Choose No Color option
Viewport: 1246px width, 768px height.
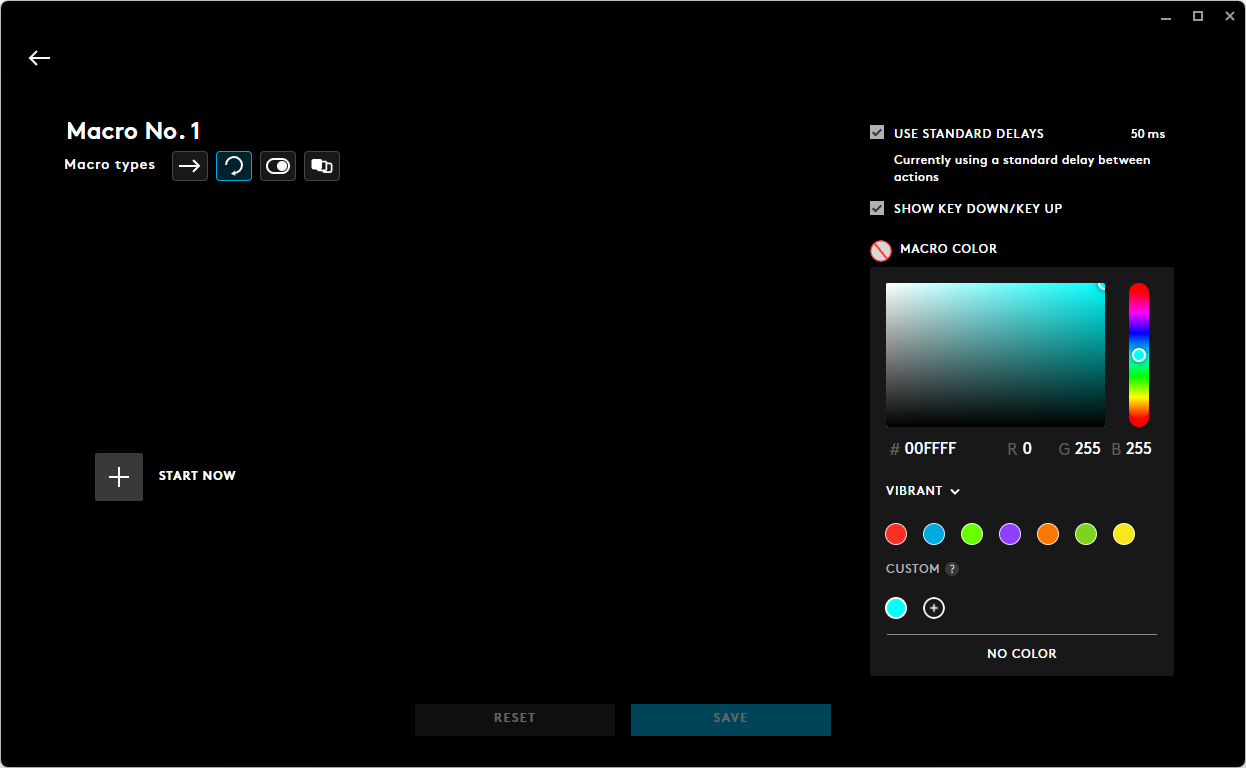point(1021,654)
